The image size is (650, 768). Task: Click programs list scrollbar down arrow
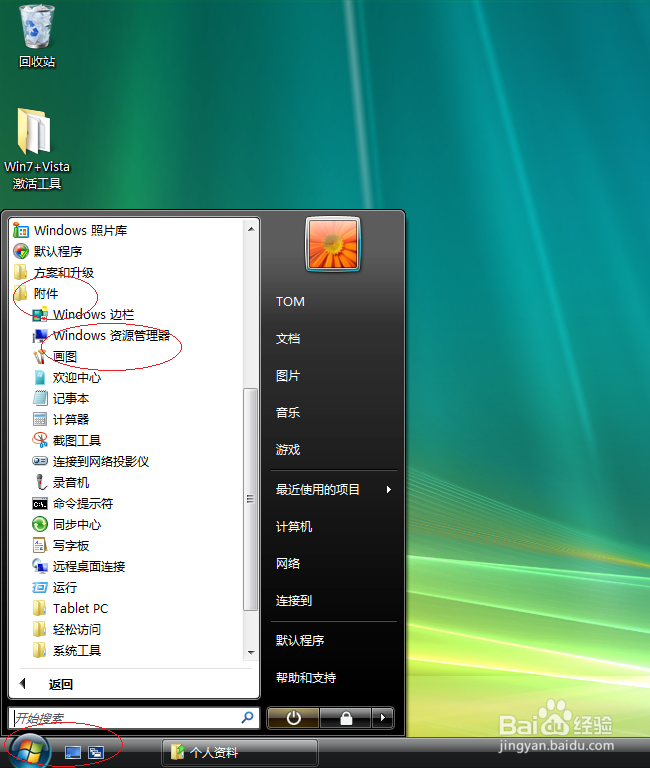point(251,652)
